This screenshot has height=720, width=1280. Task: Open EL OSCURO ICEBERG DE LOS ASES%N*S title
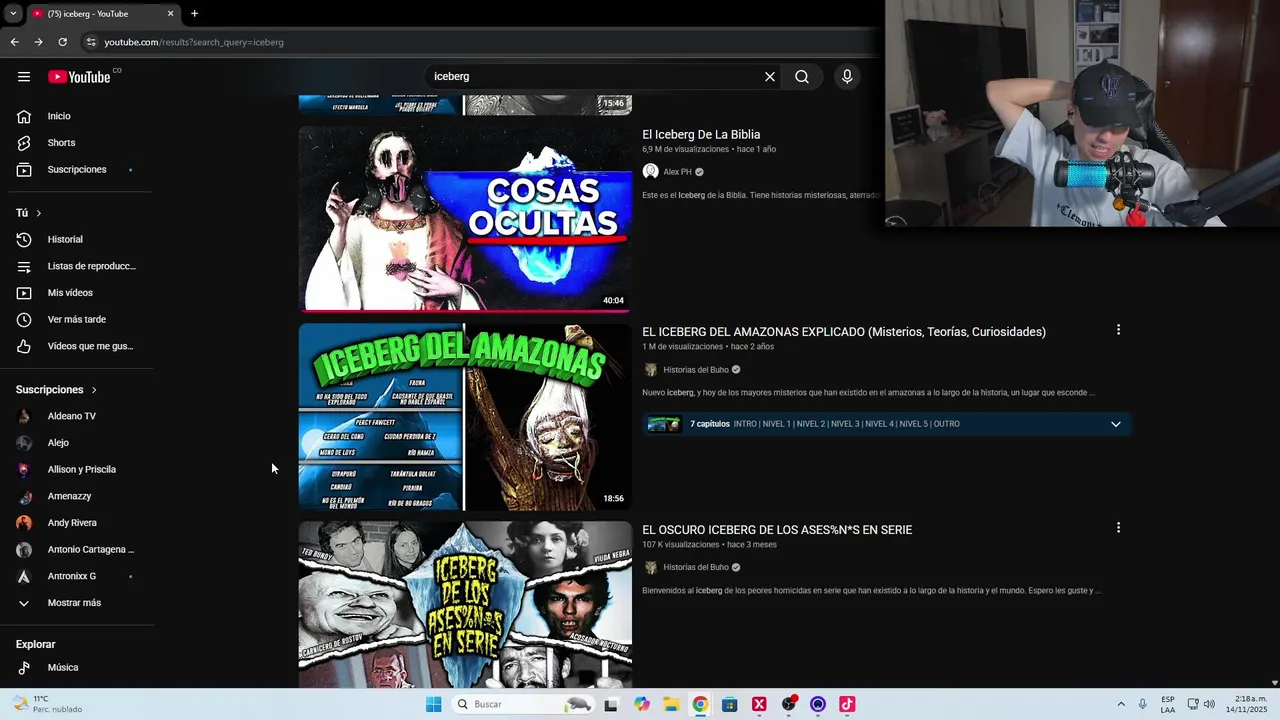pyautogui.click(x=777, y=530)
